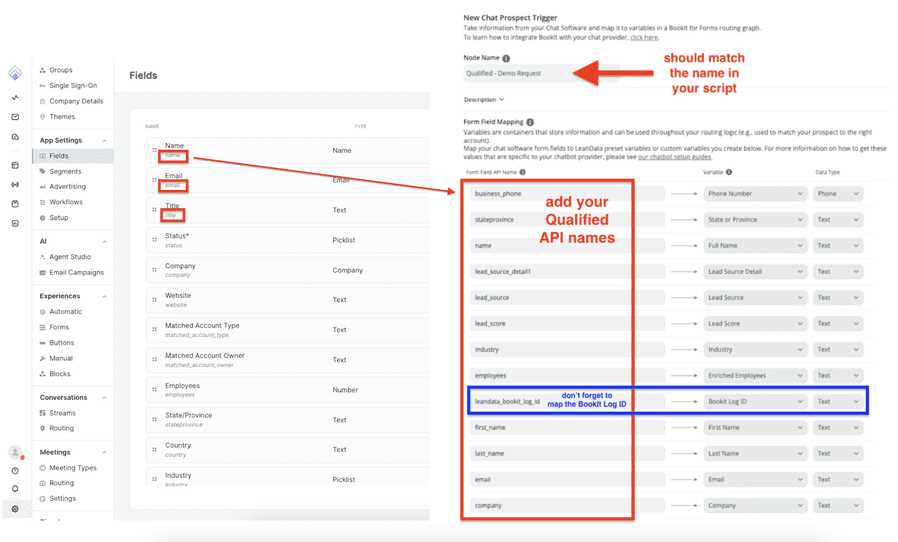Click the lead_source_detail1 API name field

coord(567,272)
